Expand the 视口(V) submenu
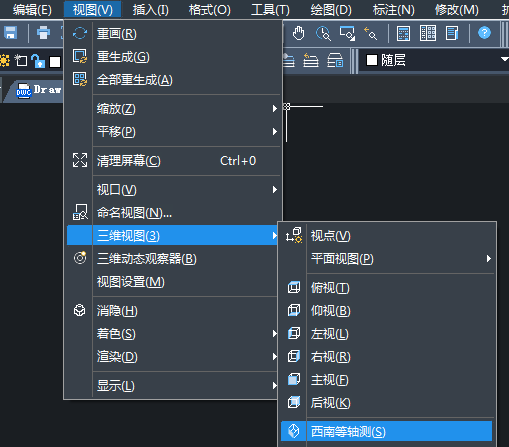 173,190
